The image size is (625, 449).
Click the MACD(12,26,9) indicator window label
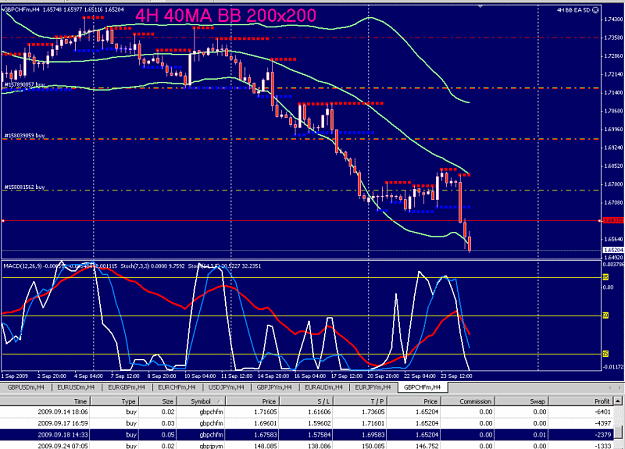24,266
